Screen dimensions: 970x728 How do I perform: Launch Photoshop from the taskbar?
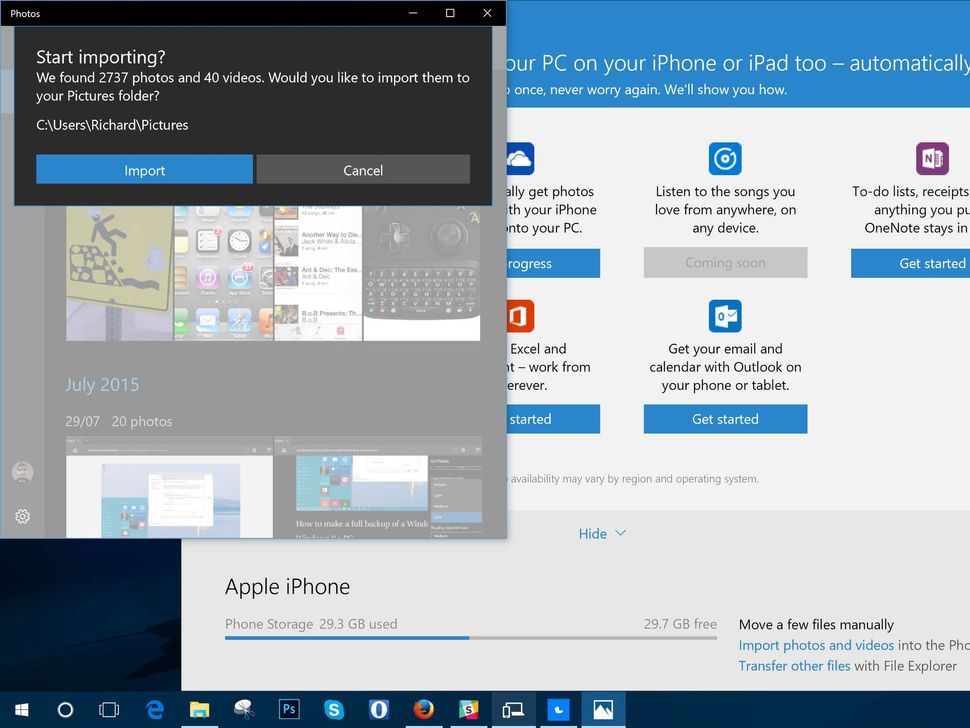pos(289,709)
